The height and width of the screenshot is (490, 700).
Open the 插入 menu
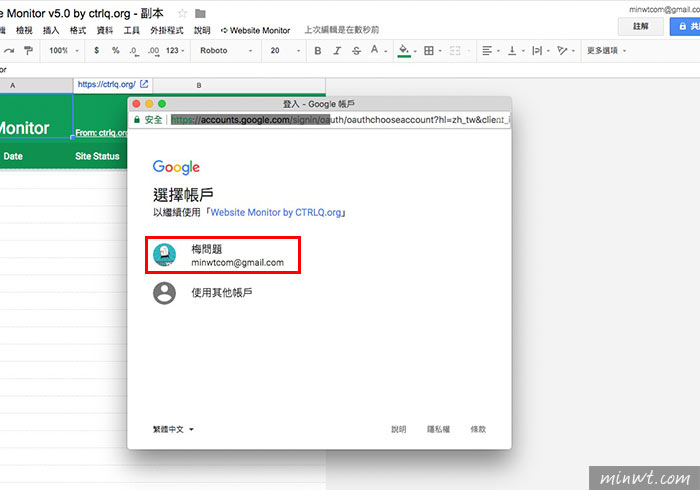[51, 30]
